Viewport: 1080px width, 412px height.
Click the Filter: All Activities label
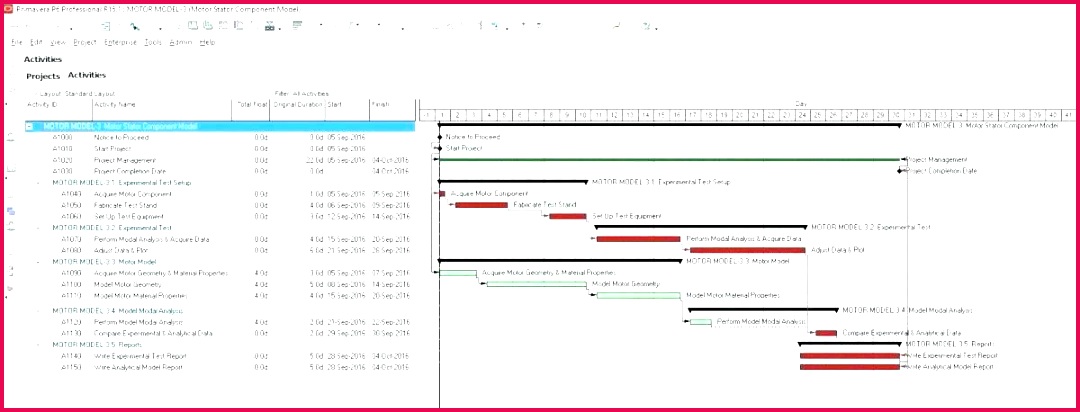click(302, 94)
